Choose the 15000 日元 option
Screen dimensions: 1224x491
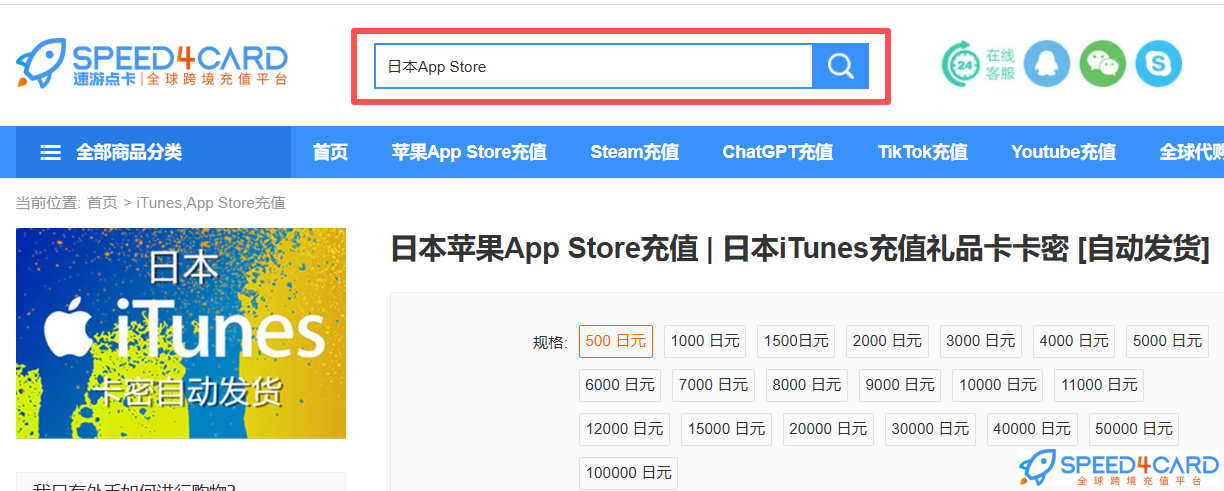pos(726,429)
